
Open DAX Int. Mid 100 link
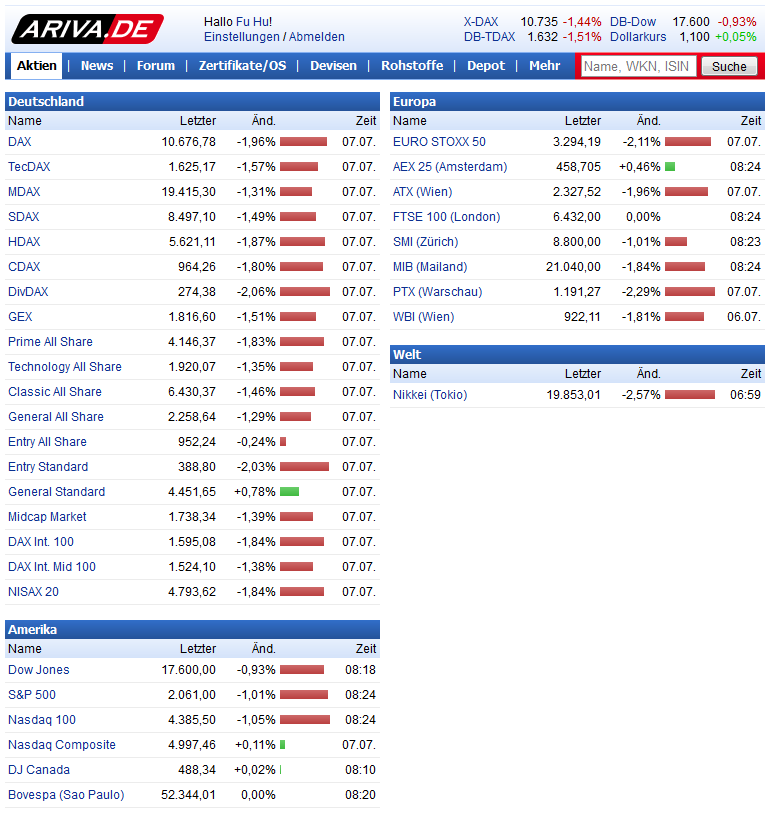(52, 567)
